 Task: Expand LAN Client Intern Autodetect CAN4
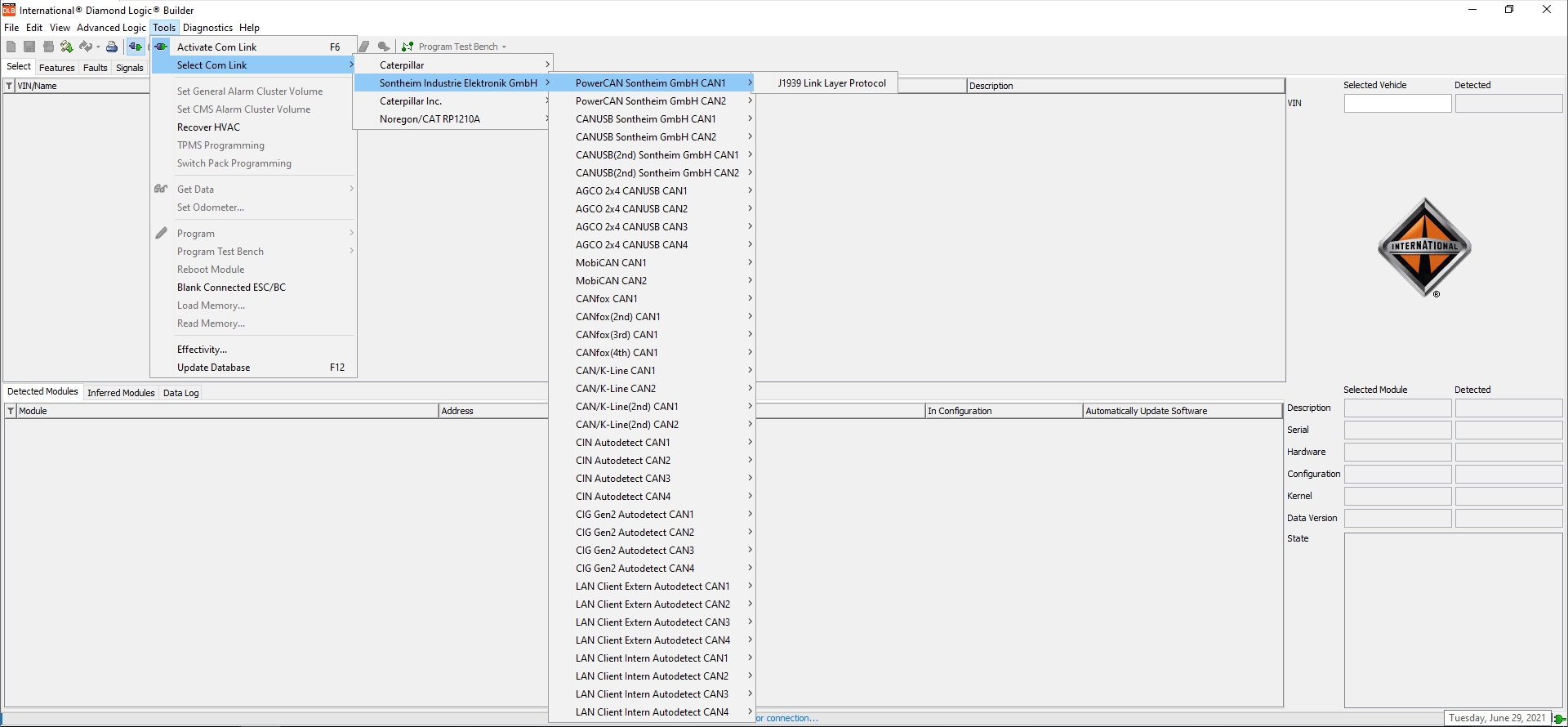[x=652, y=712]
